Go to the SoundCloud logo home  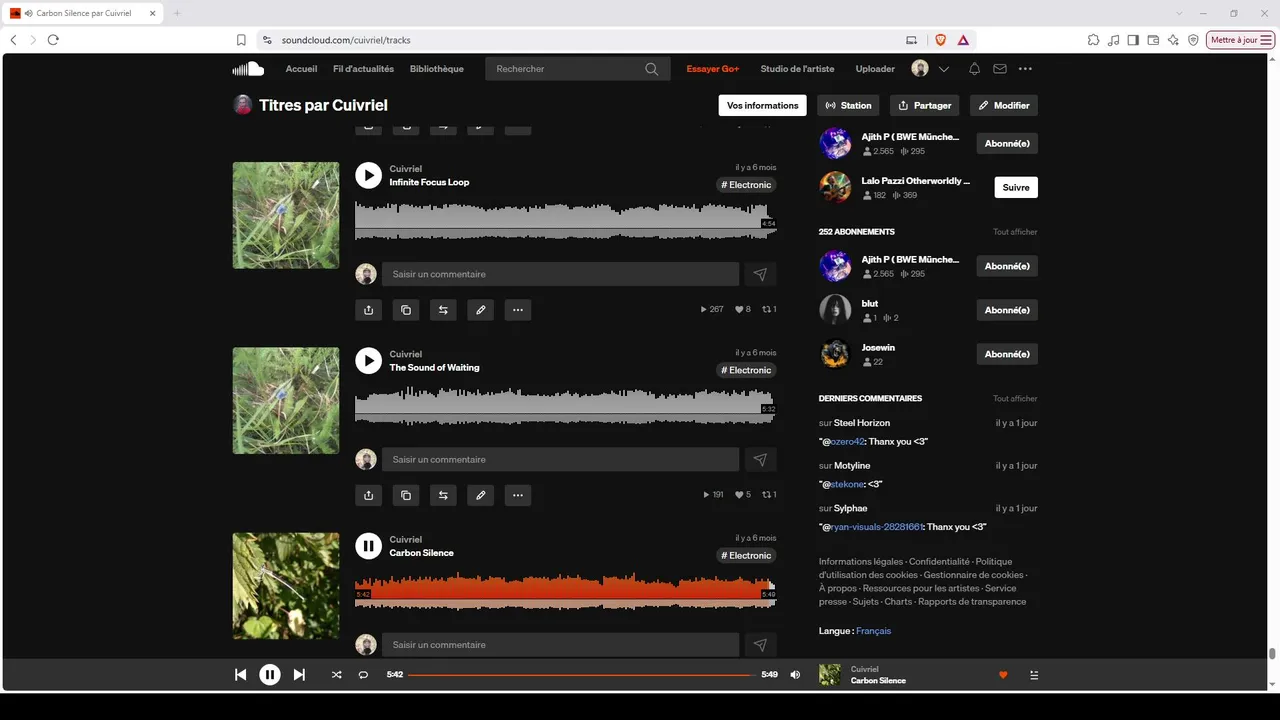tap(248, 69)
